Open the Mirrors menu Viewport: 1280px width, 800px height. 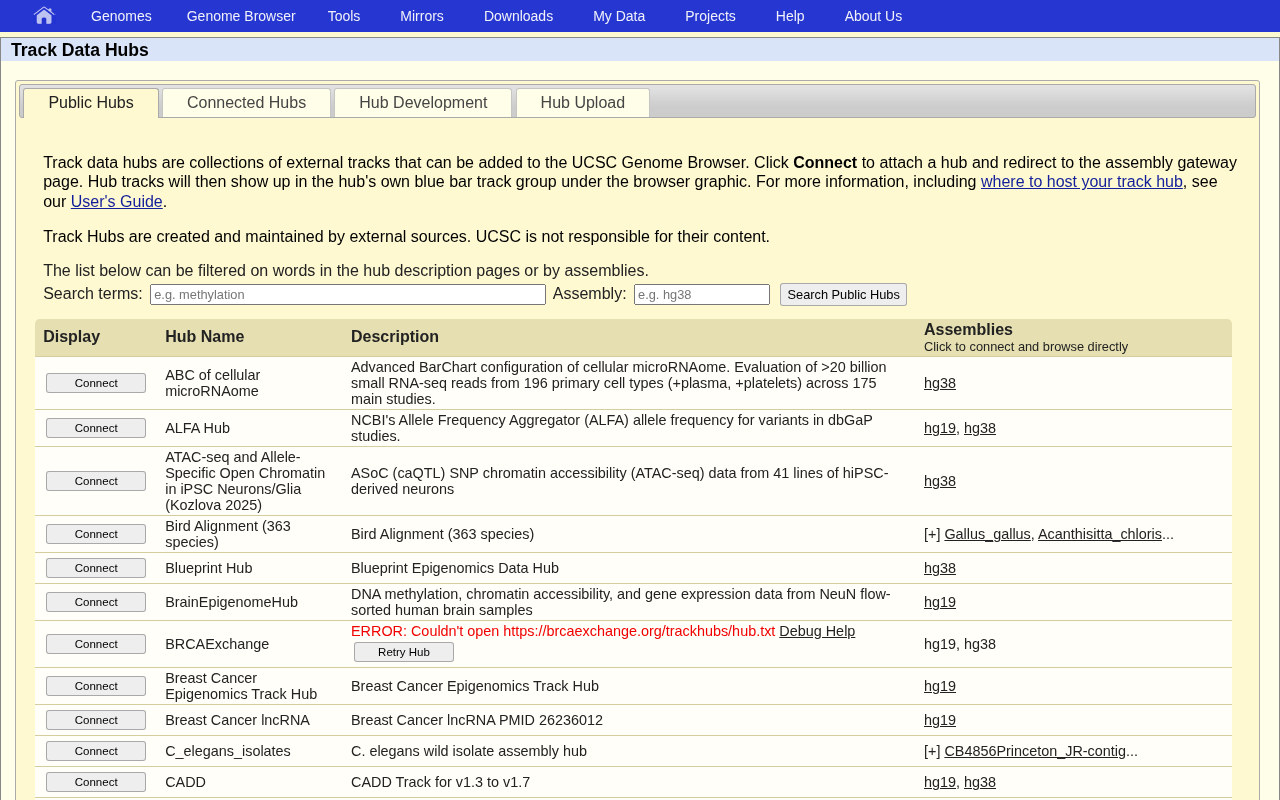[422, 16]
